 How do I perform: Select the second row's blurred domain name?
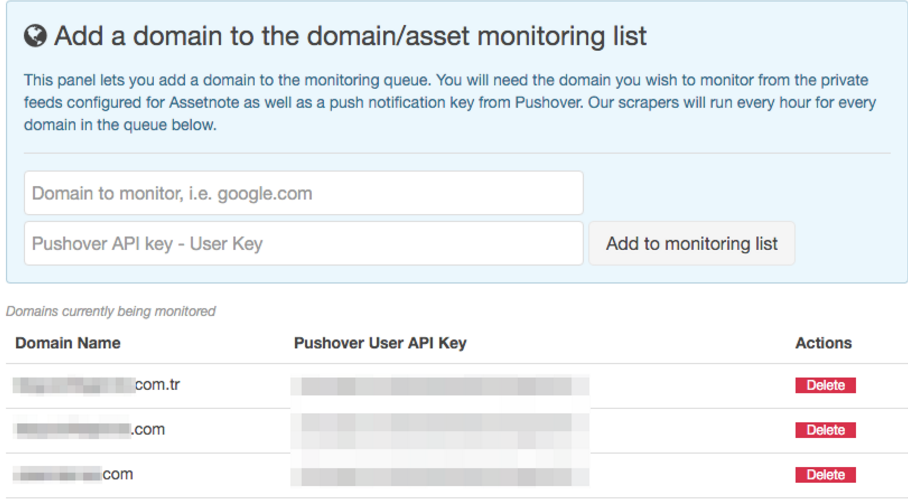point(90,430)
